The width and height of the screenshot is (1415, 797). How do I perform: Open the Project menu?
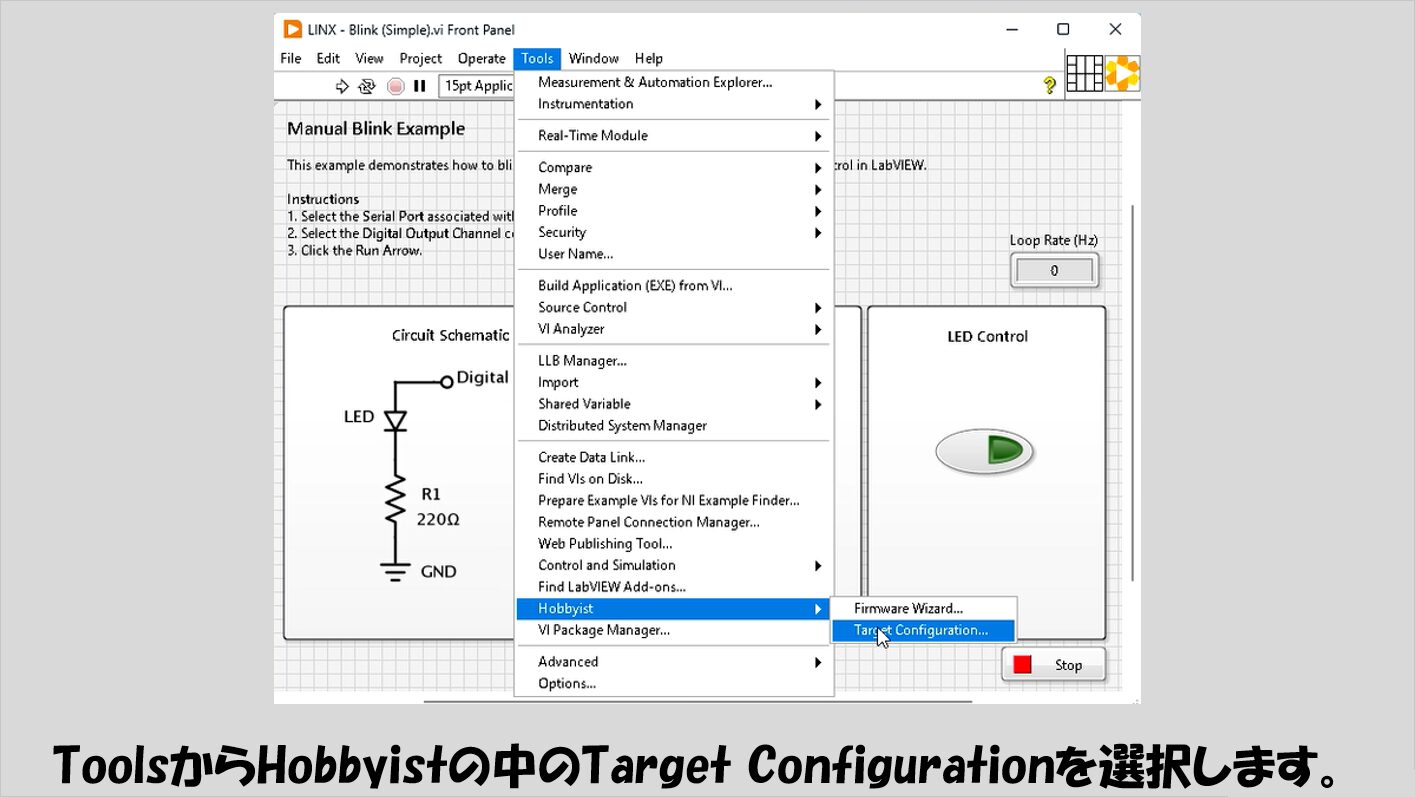click(x=421, y=59)
